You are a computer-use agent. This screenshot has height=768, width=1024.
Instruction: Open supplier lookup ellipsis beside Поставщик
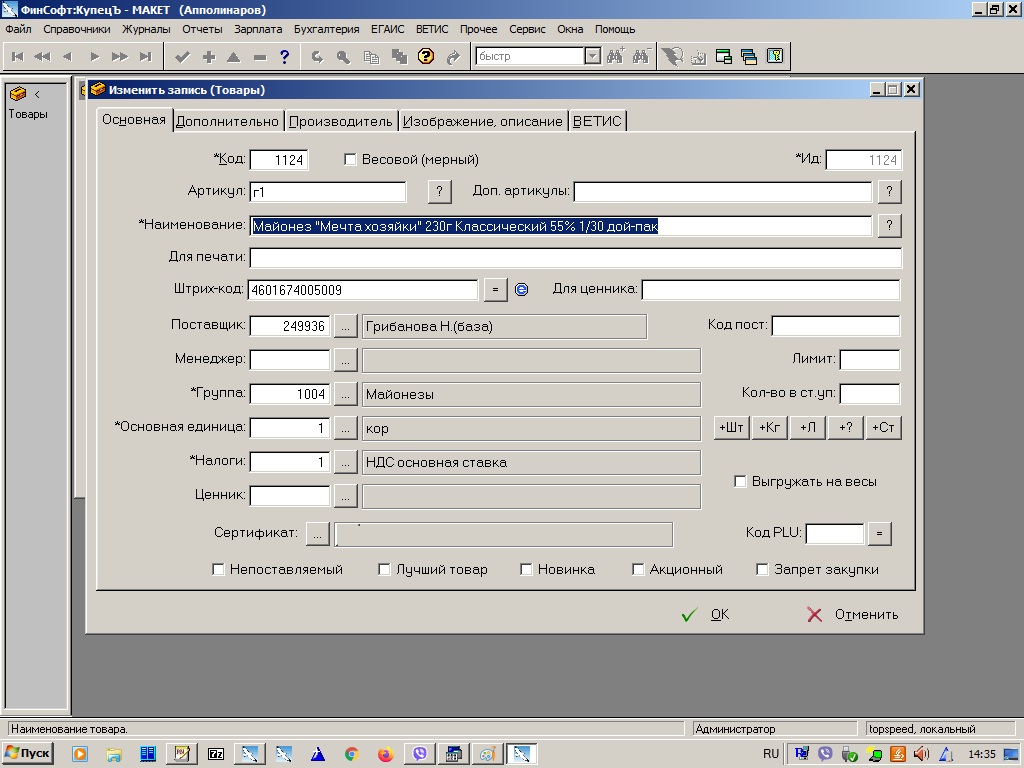pyautogui.click(x=345, y=326)
